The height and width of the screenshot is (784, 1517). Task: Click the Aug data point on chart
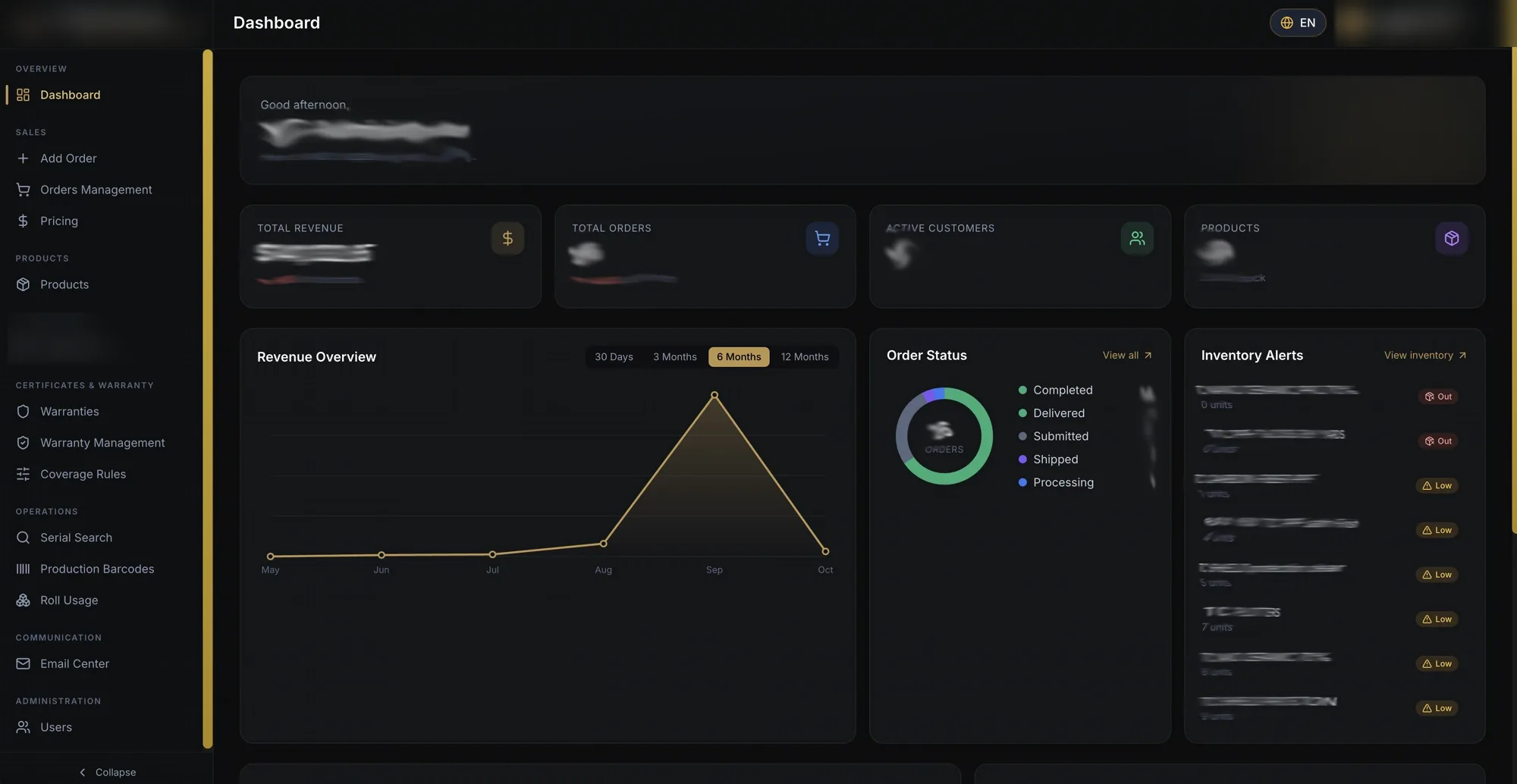[604, 544]
